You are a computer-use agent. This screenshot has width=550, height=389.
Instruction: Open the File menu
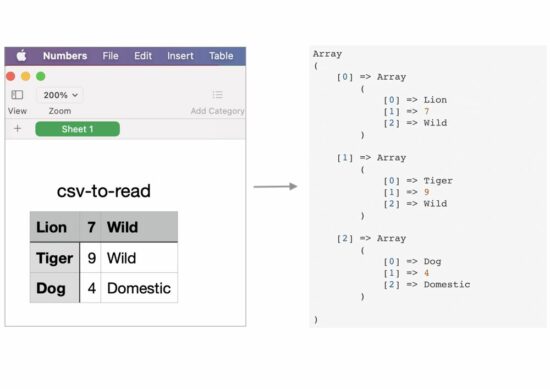click(110, 56)
